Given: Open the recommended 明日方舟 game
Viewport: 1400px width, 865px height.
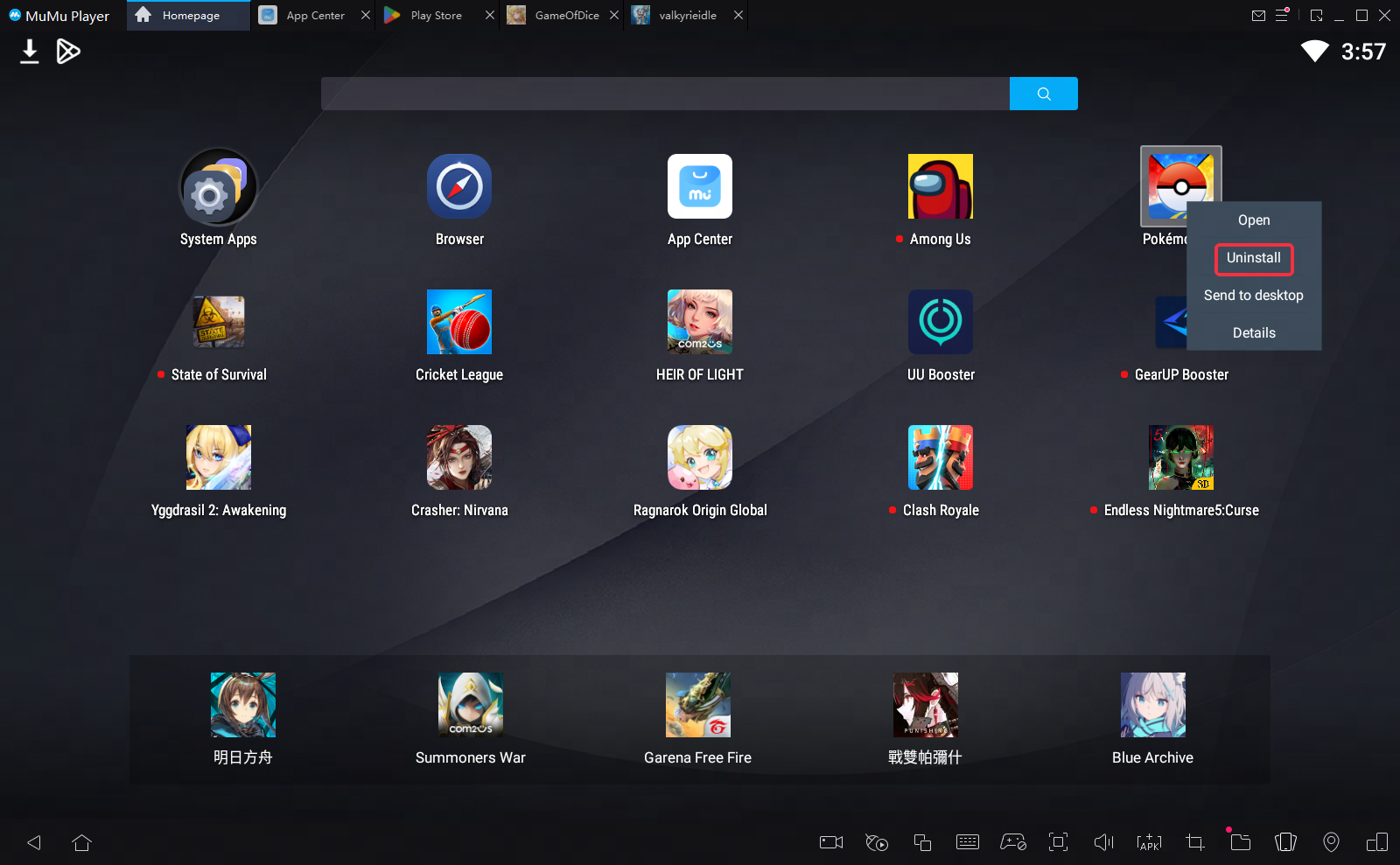Looking at the screenshot, I should (x=243, y=705).
